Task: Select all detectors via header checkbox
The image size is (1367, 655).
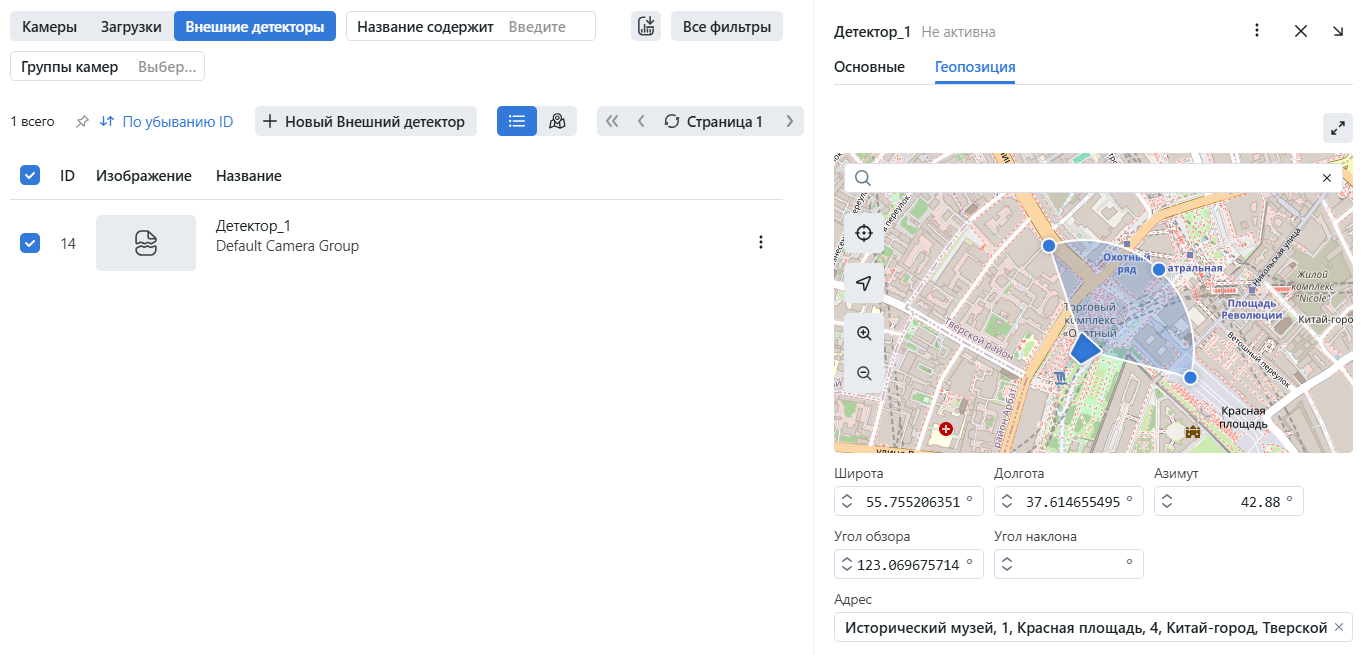Action: tap(29, 174)
